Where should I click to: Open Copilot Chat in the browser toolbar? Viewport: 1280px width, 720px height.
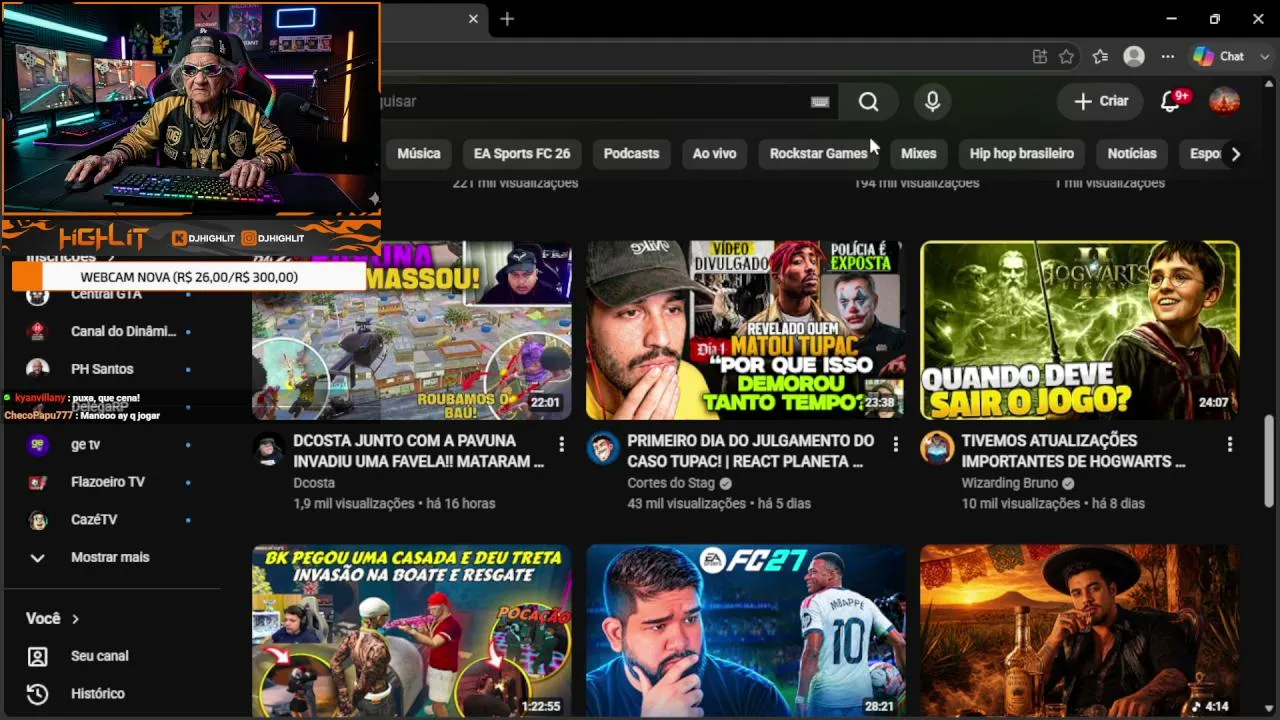(x=1219, y=57)
